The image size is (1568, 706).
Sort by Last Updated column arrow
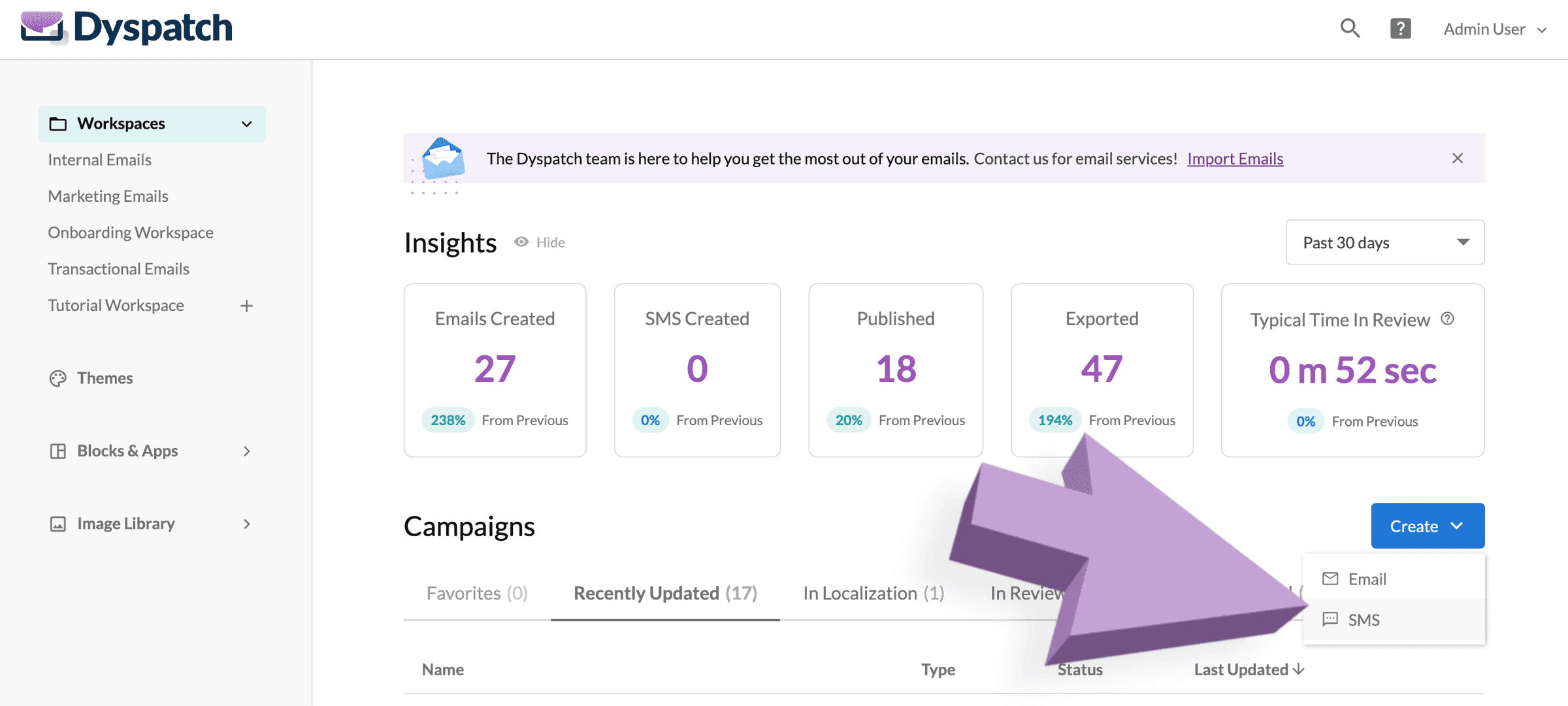[1297, 669]
